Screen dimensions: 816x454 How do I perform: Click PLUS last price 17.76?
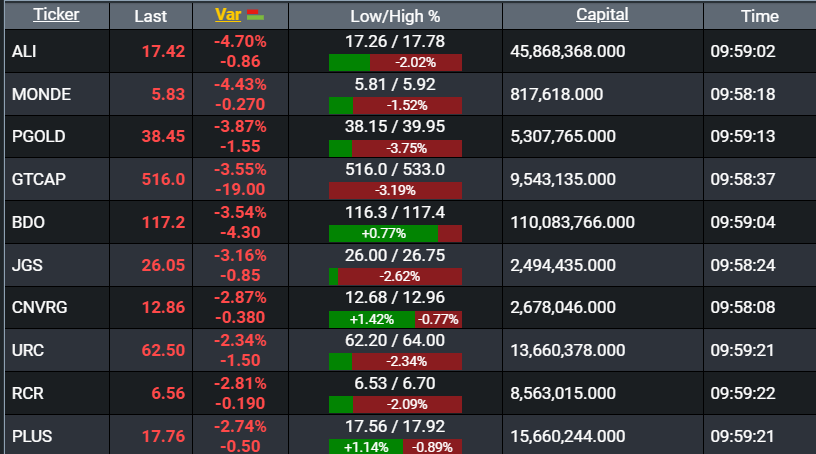tap(163, 436)
